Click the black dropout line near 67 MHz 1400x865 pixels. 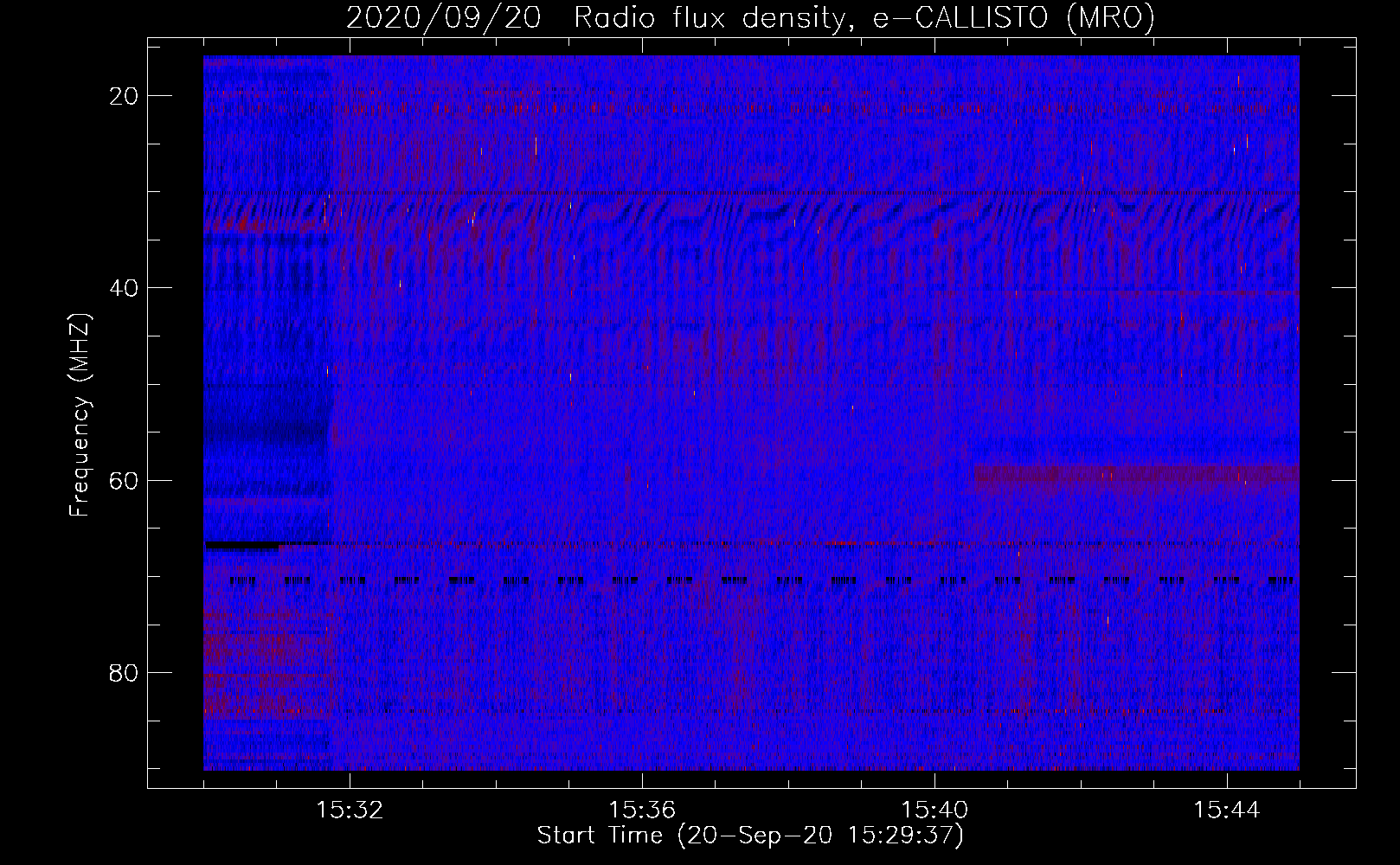pos(241,545)
